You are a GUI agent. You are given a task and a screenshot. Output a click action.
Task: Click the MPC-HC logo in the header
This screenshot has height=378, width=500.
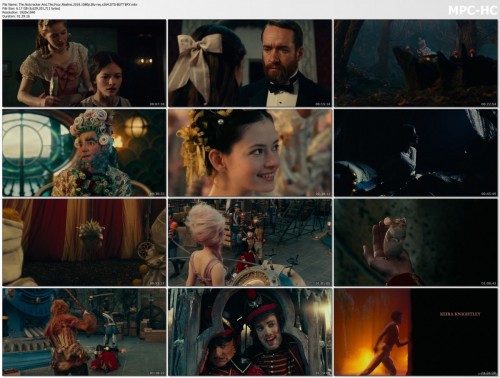(x=472, y=10)
